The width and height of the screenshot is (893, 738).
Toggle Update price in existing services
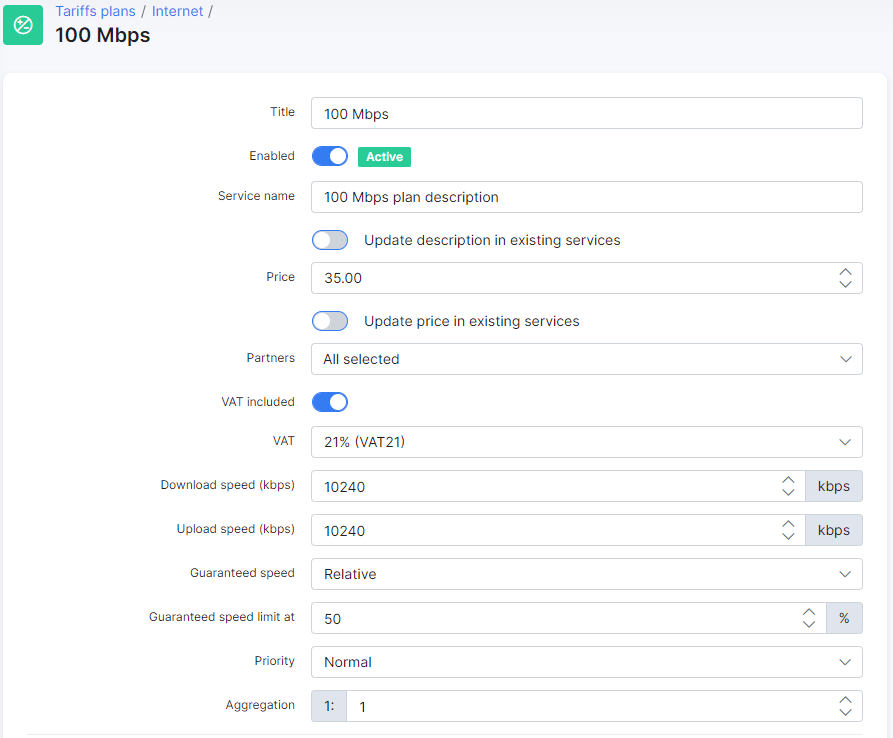[330, 321]
